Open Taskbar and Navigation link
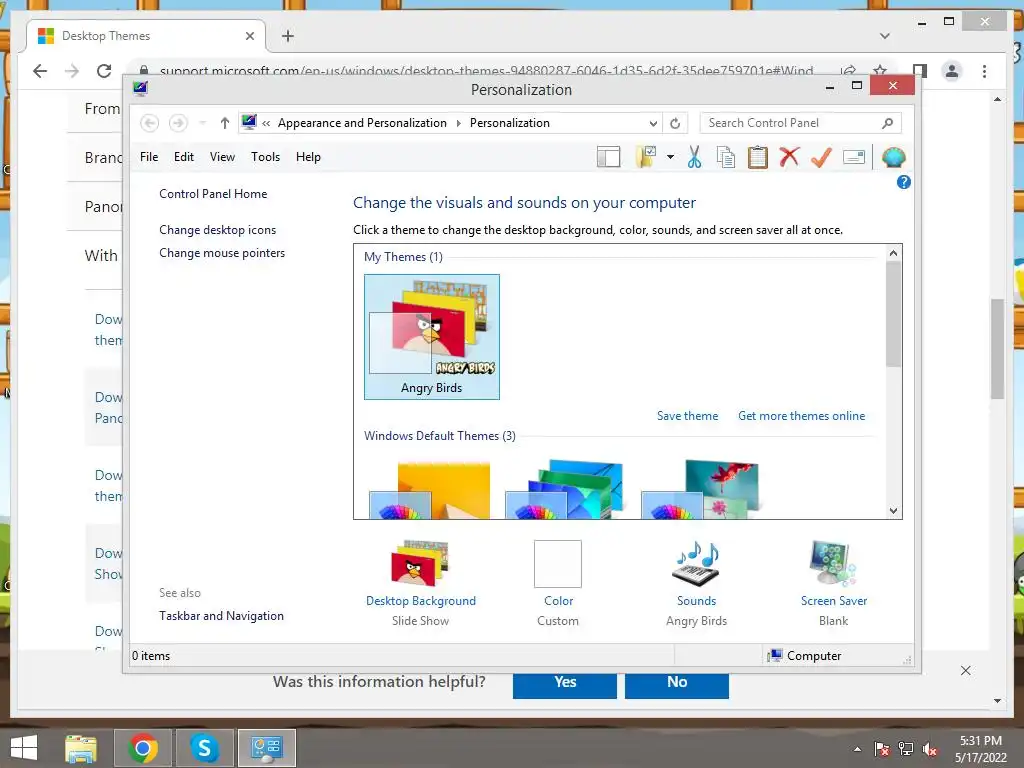Image resolution: width=1024 pixels, height=768 pixels. tap(221, 616)
